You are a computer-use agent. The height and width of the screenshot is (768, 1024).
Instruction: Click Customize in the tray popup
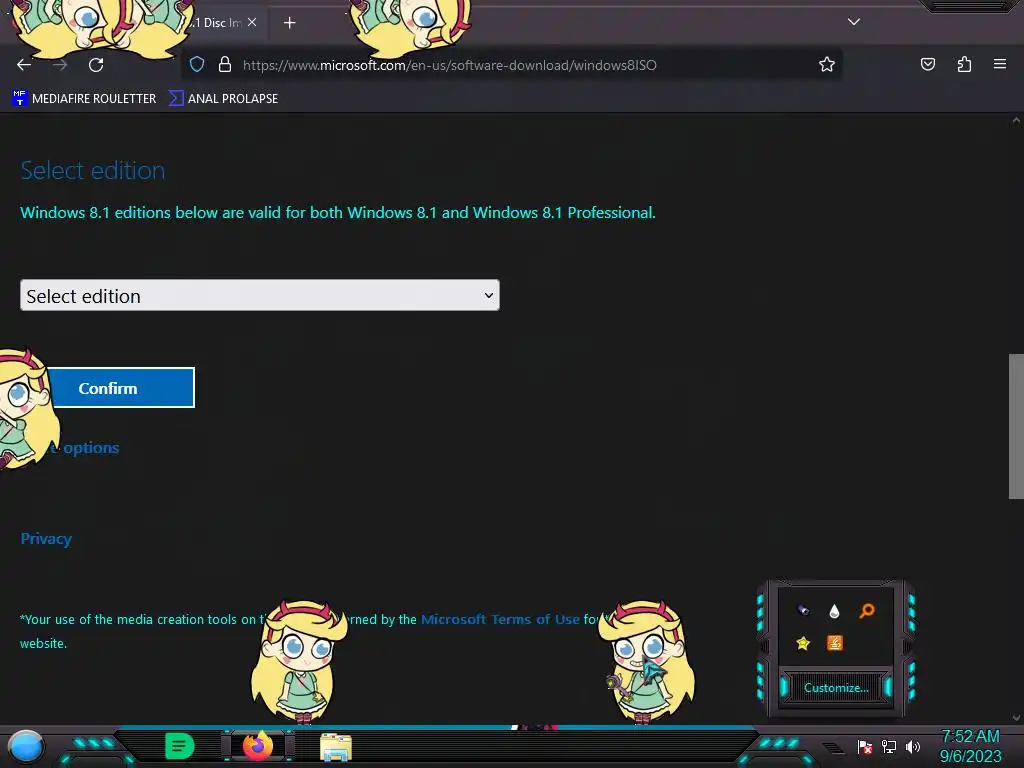pyautogui.click(x=836, y=688)
